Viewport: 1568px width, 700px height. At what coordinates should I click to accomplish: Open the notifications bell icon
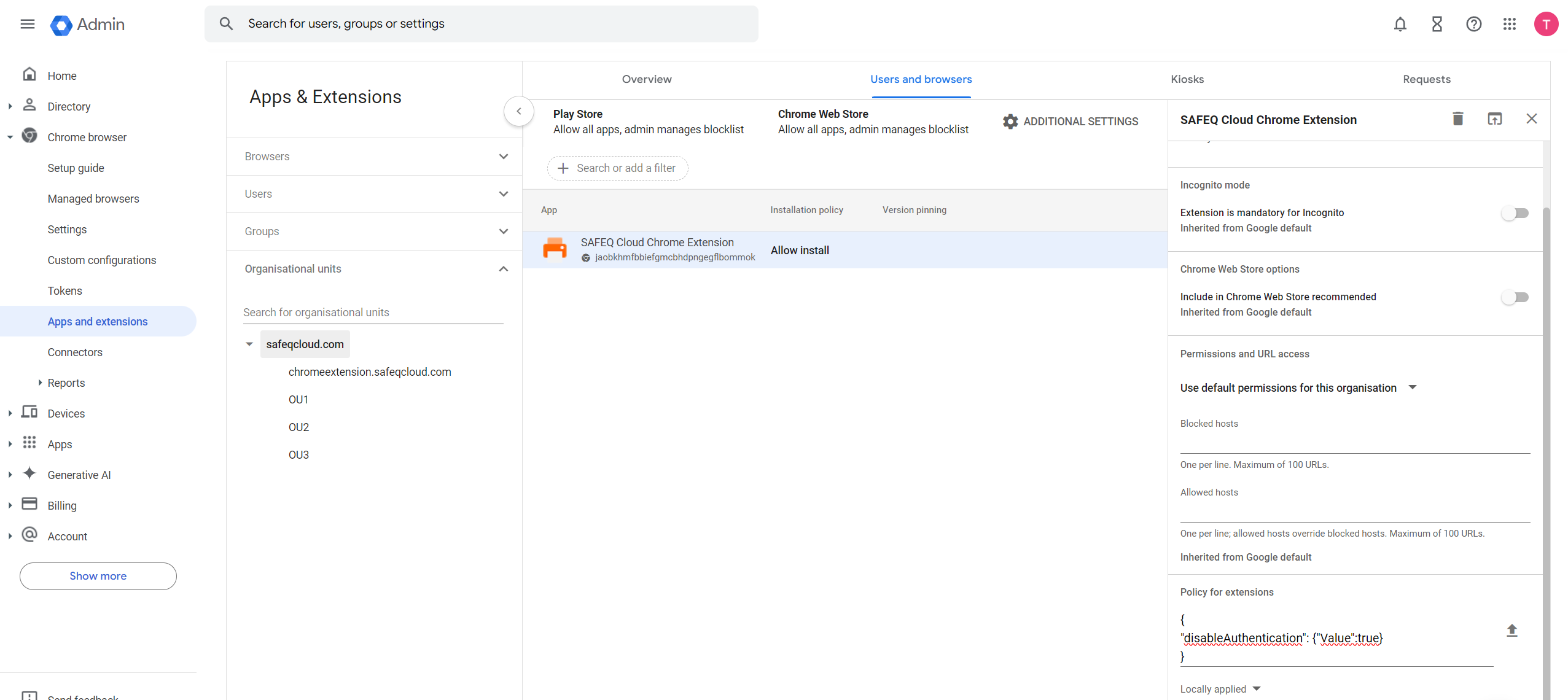pos(1400,24)
